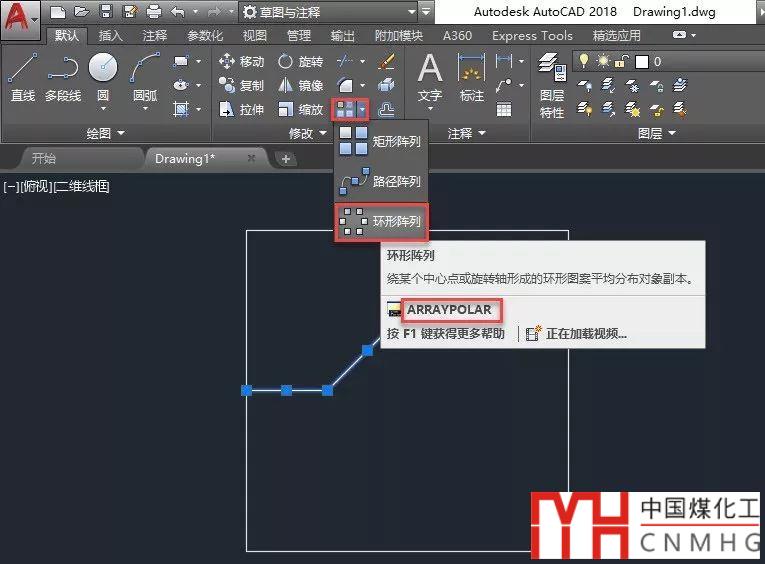765x564 pixels.
Task: Click the blue grip at polyline's left end
Action: coord(246,390)
